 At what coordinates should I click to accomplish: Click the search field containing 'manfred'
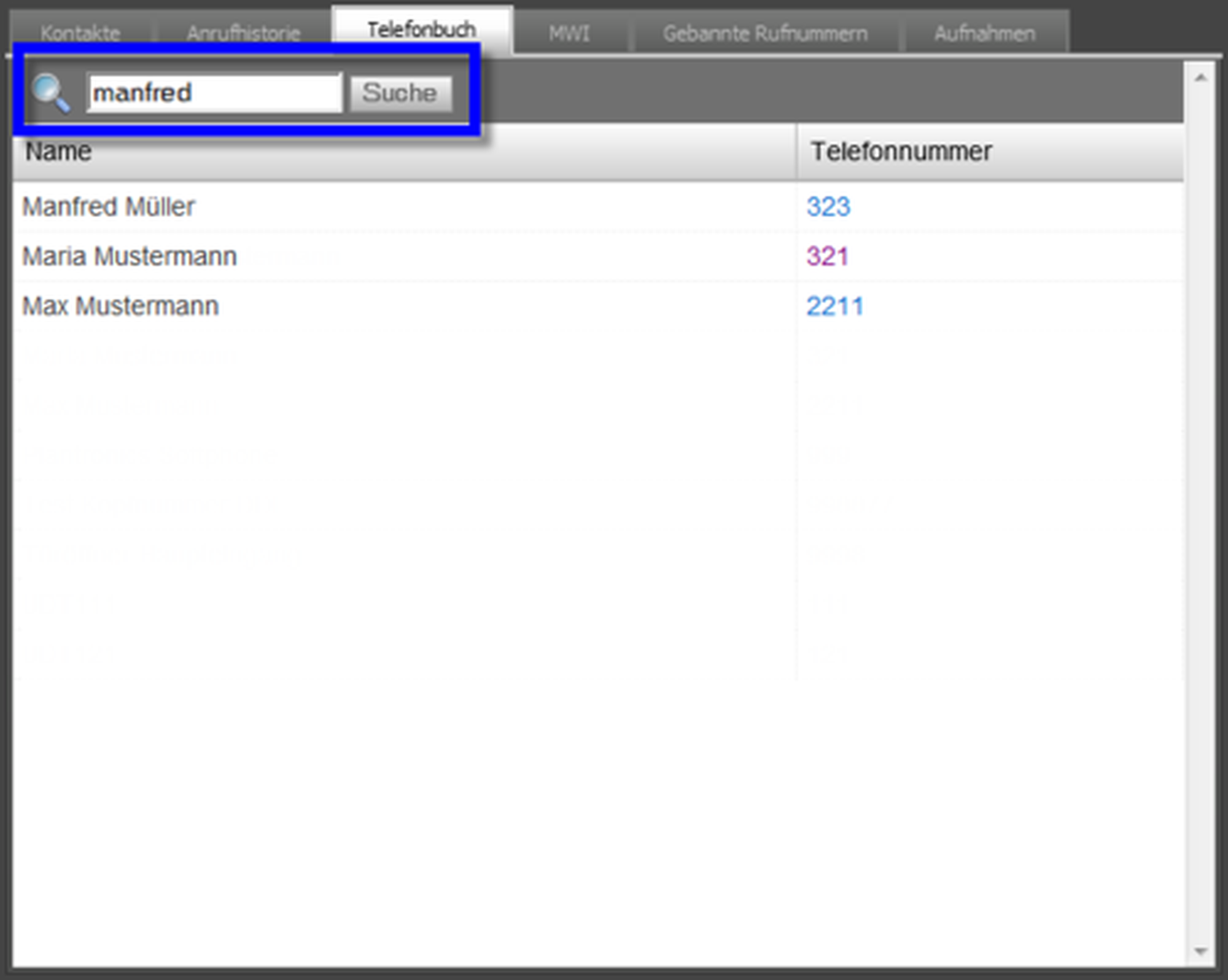214,93
